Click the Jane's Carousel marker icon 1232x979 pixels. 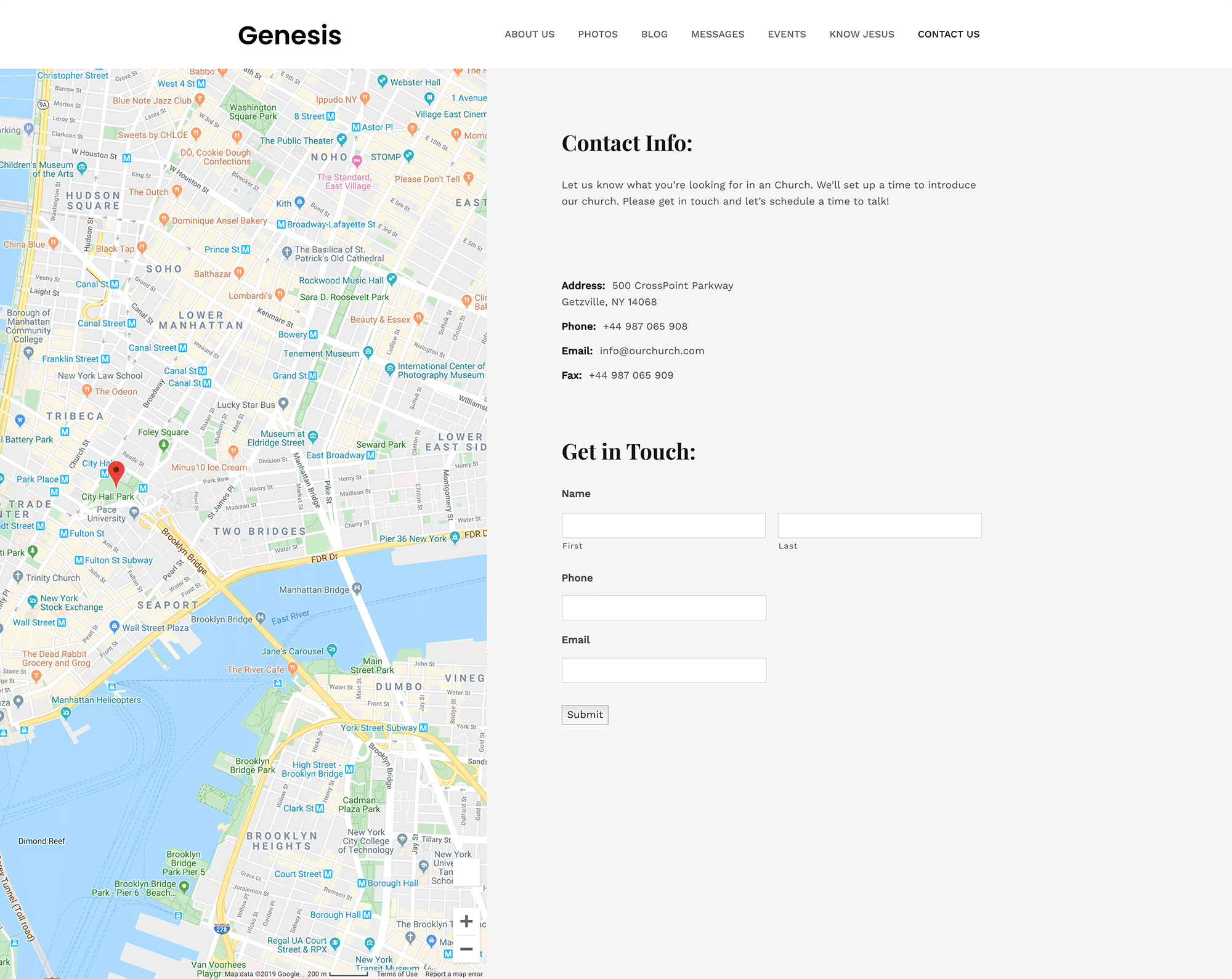(332, 649)
